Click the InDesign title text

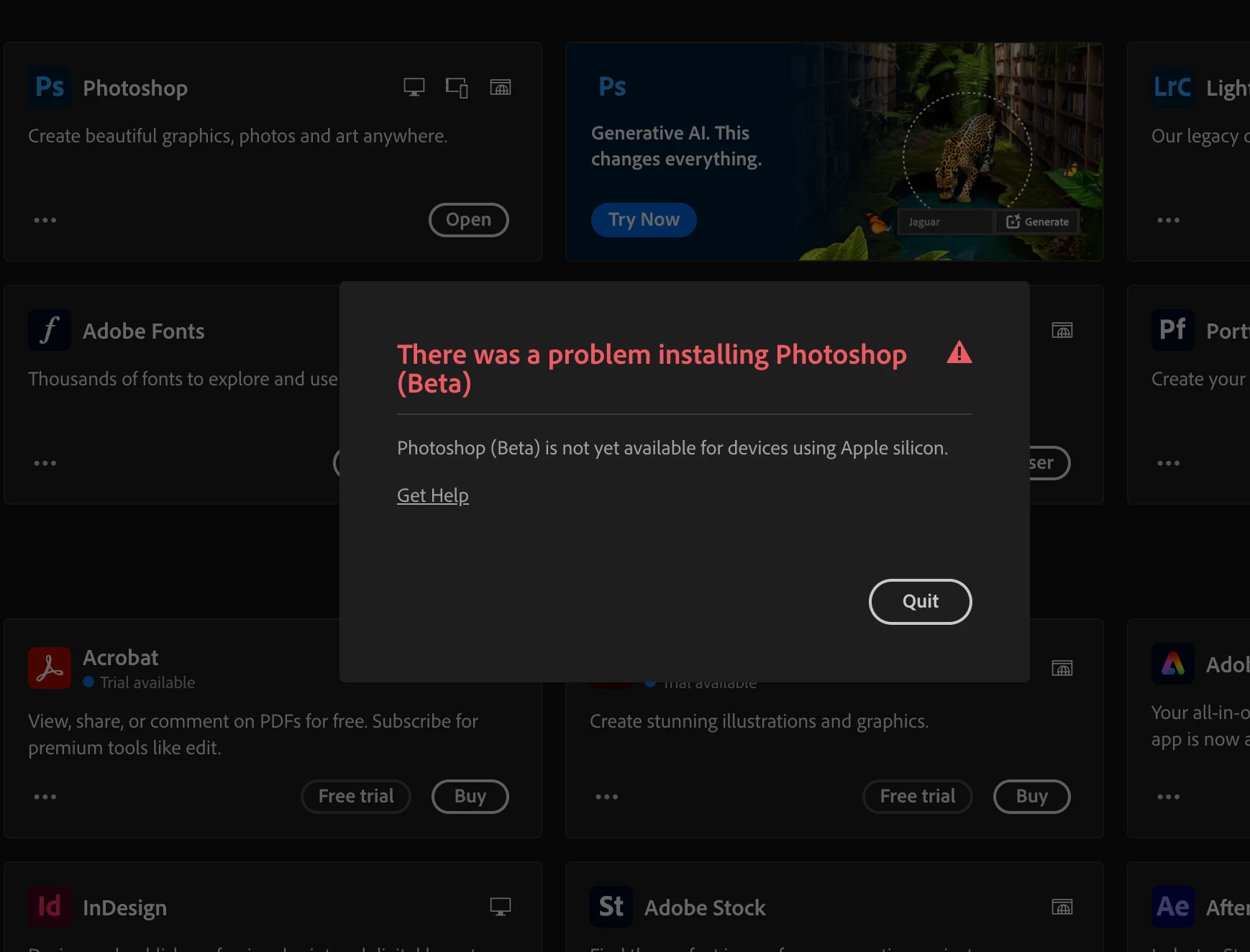click(124, 907)
